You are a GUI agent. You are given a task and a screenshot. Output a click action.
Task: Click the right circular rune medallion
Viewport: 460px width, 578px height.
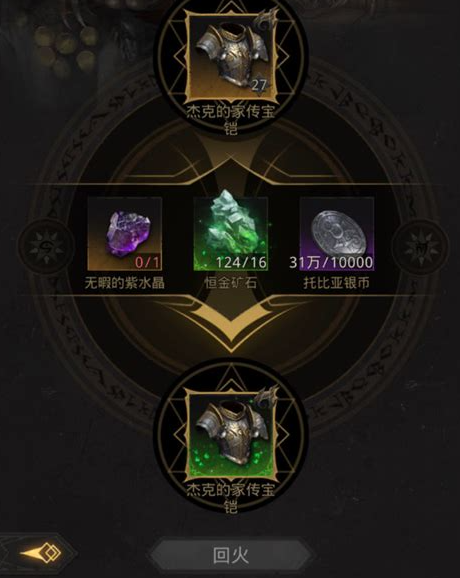tap(421, 246)
